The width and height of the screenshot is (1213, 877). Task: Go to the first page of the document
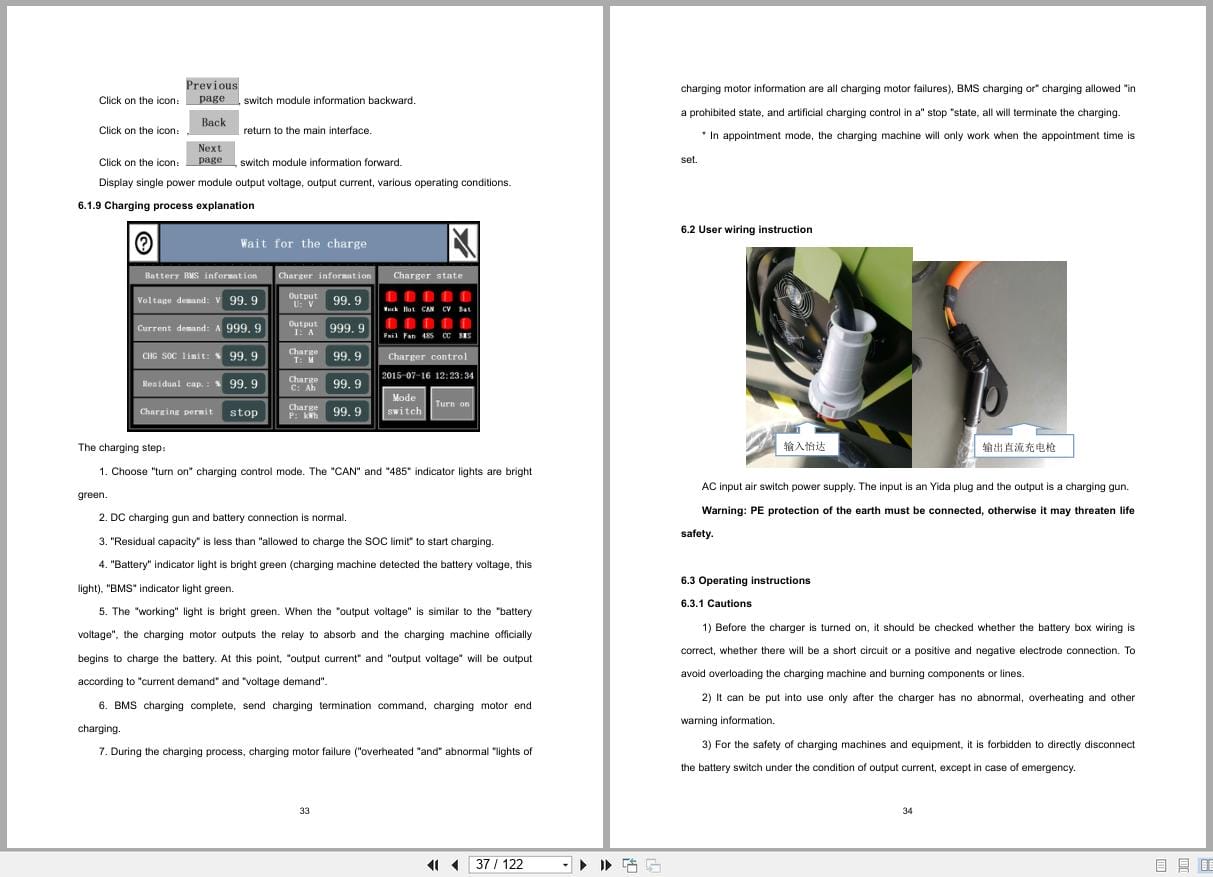coord(433,864)
